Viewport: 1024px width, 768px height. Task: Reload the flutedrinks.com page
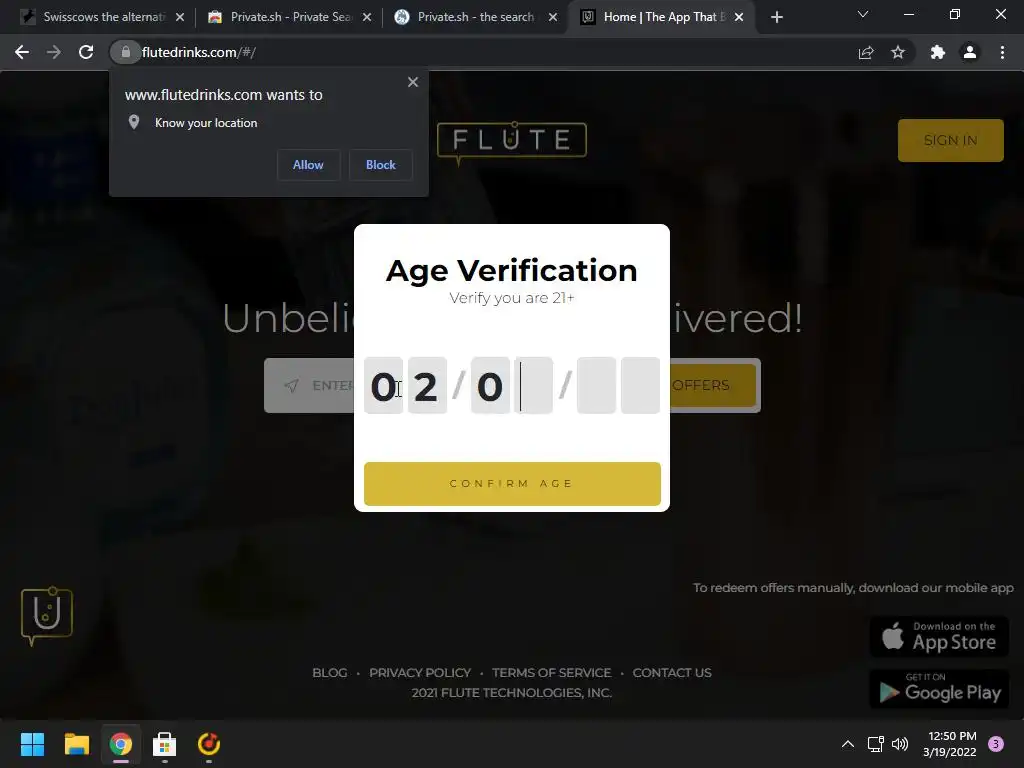click(86, 52)
